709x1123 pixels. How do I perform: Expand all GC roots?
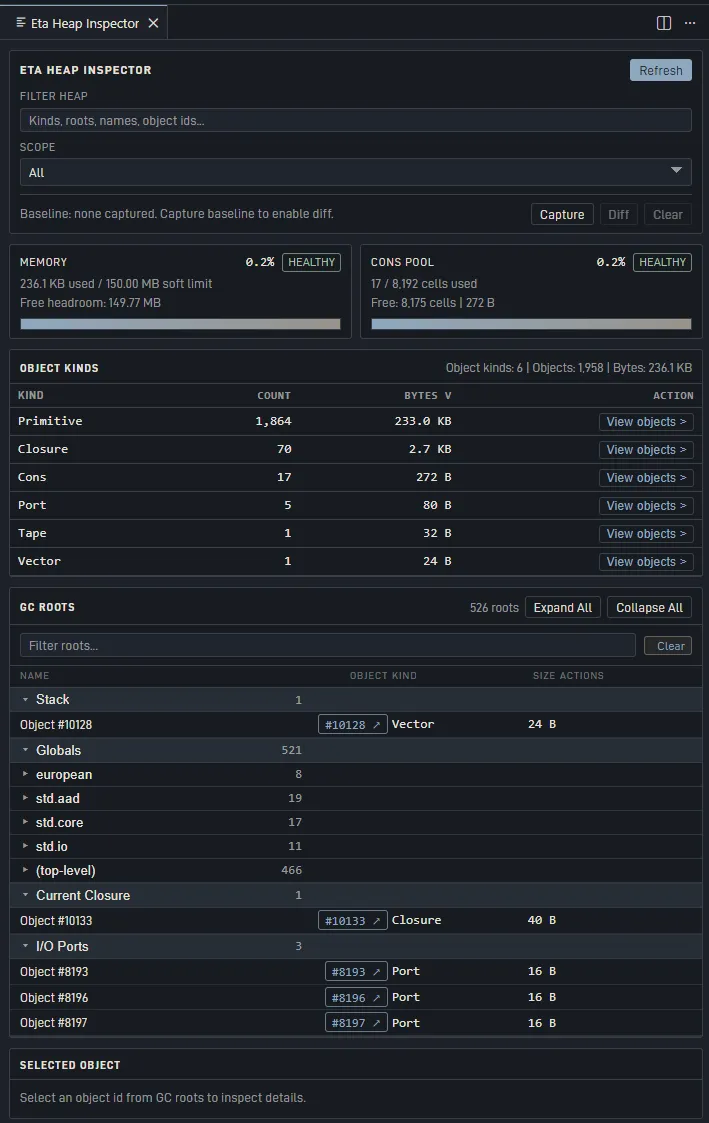562,607
